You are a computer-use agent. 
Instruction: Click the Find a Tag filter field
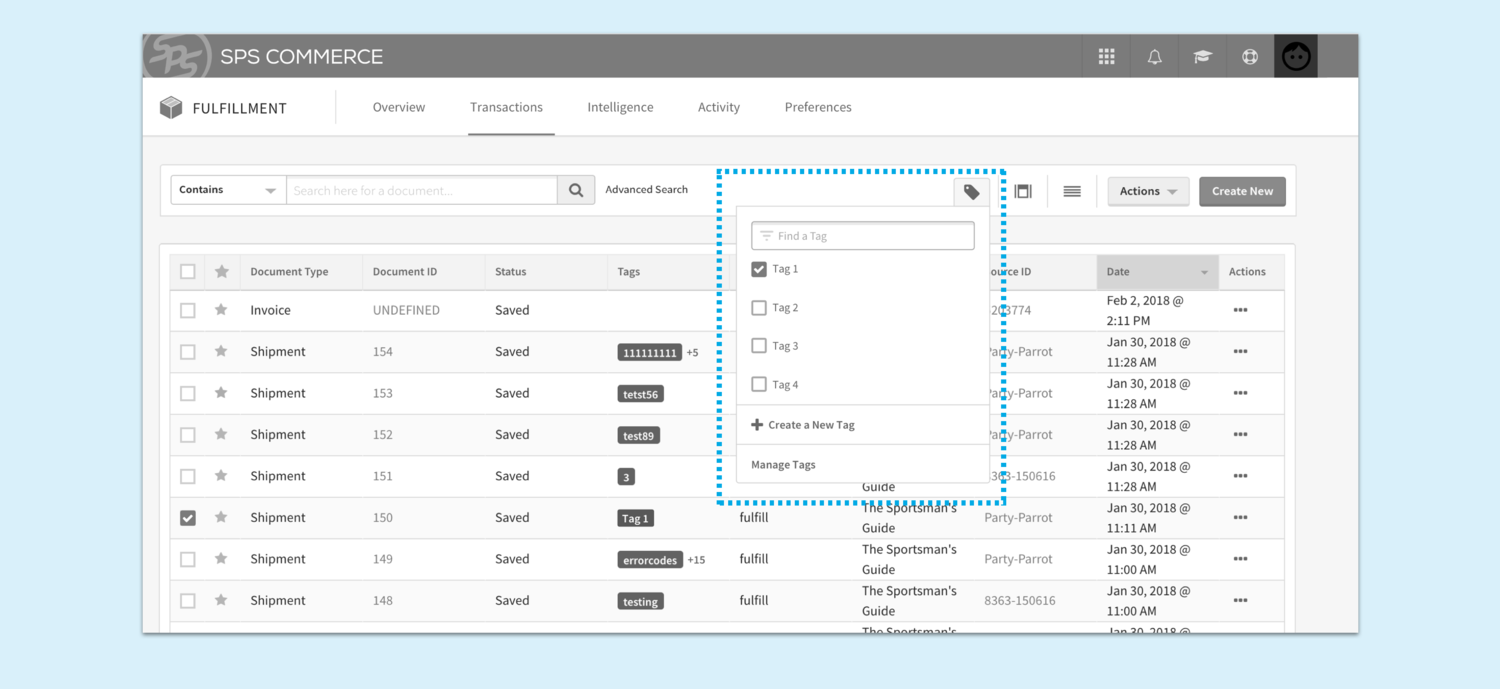coord(863,236)
